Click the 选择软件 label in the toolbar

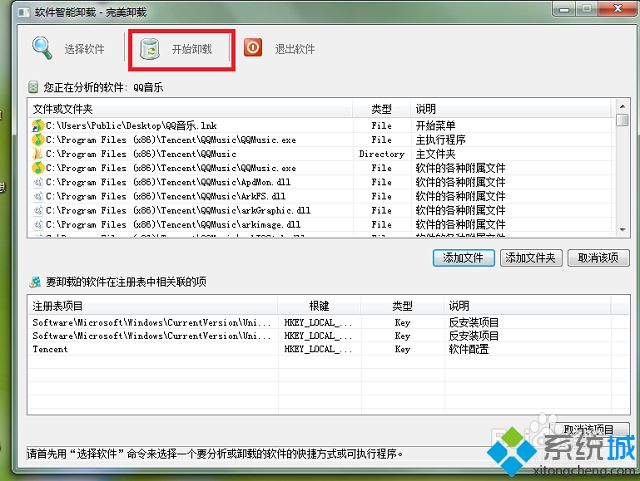click(x=84, y=49)
